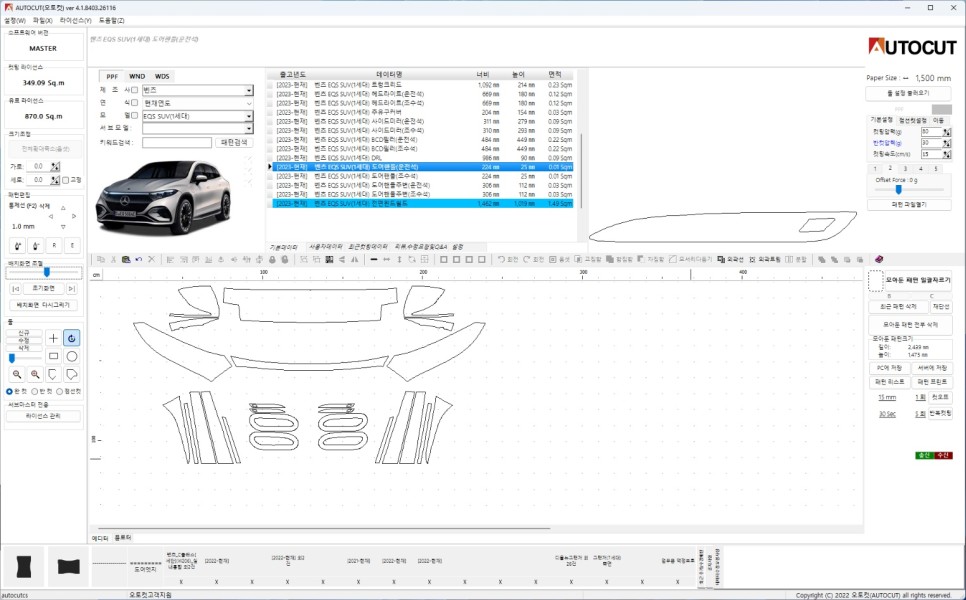966x600 pixels.
Task: Select the 완컷 radio button
Action: 9,391
